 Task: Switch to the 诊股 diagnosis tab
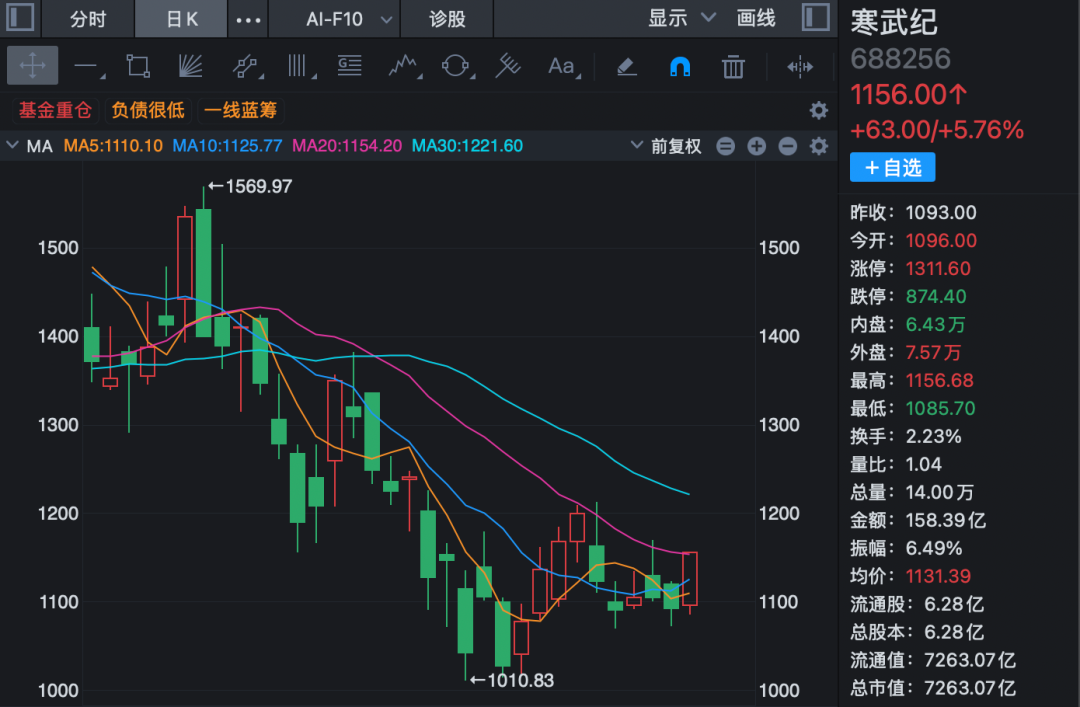click(447, 19)
